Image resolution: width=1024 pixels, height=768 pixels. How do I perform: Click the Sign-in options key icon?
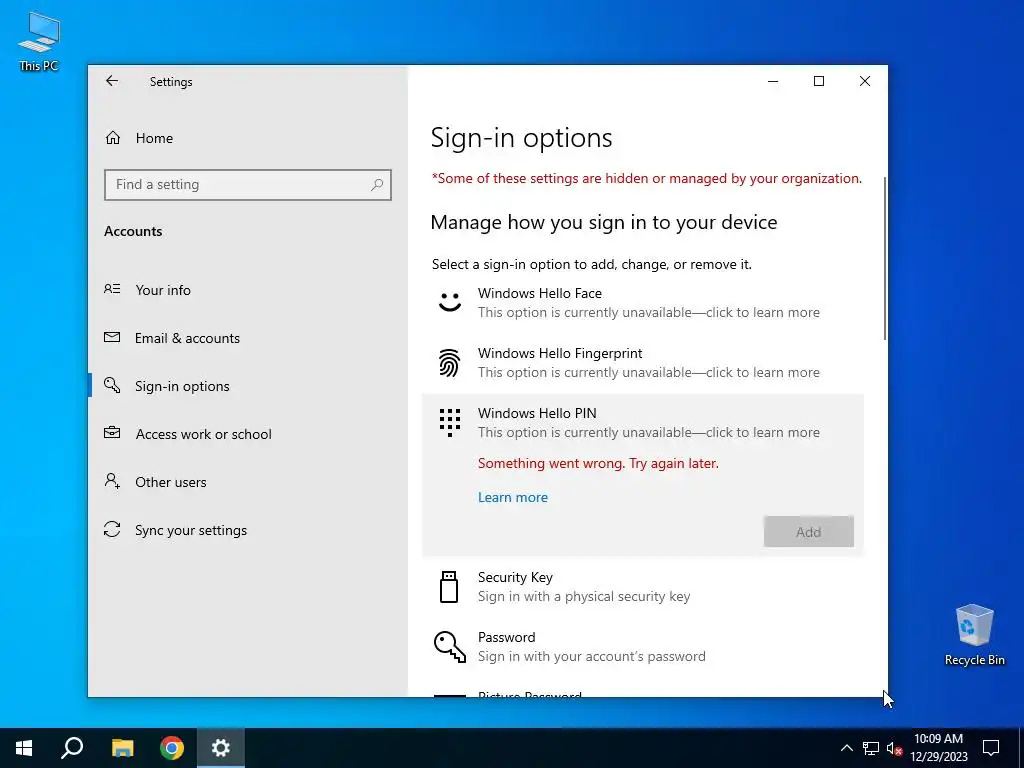pyautogui.click(x=112, y=385)
